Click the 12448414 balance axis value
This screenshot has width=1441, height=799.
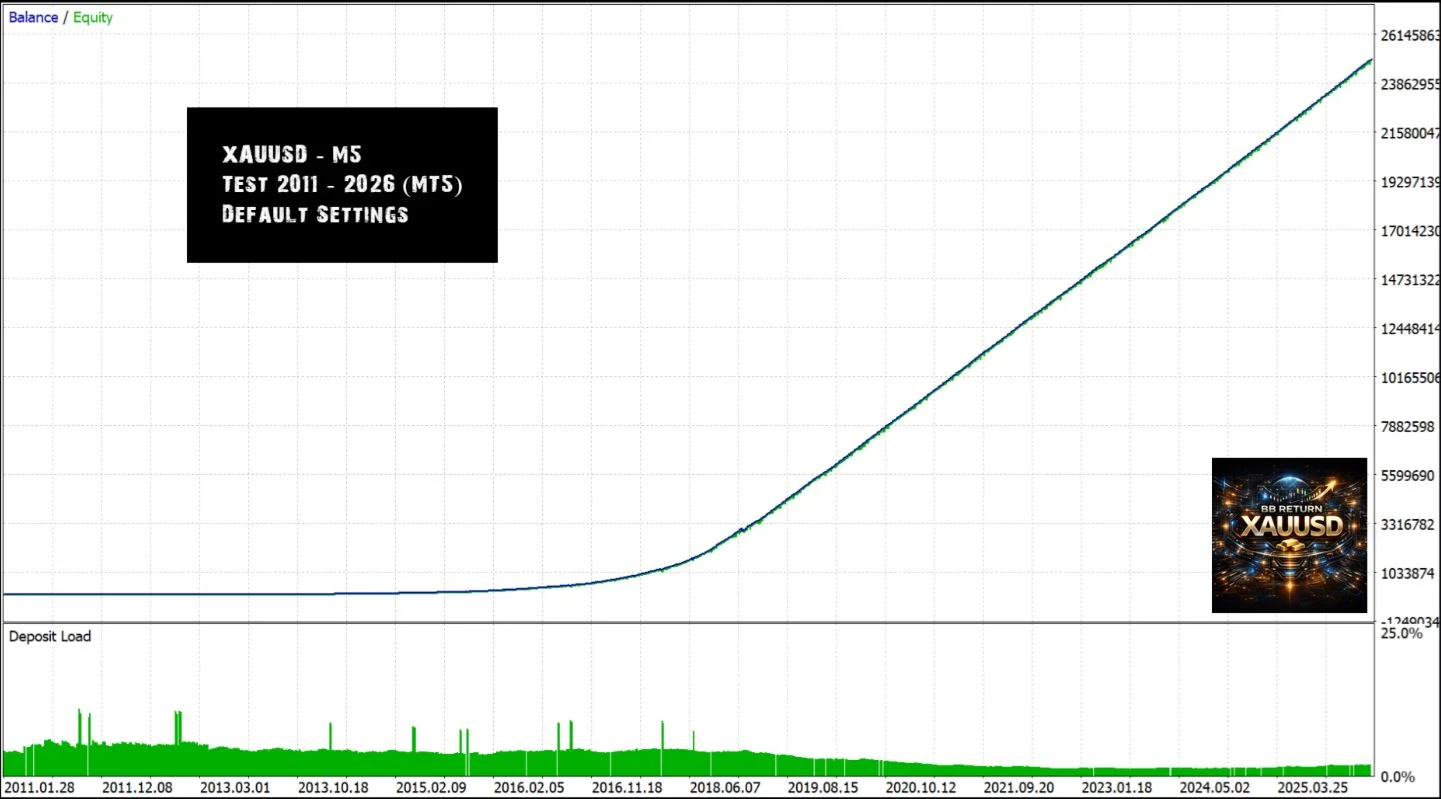(x=1410, y=329)
